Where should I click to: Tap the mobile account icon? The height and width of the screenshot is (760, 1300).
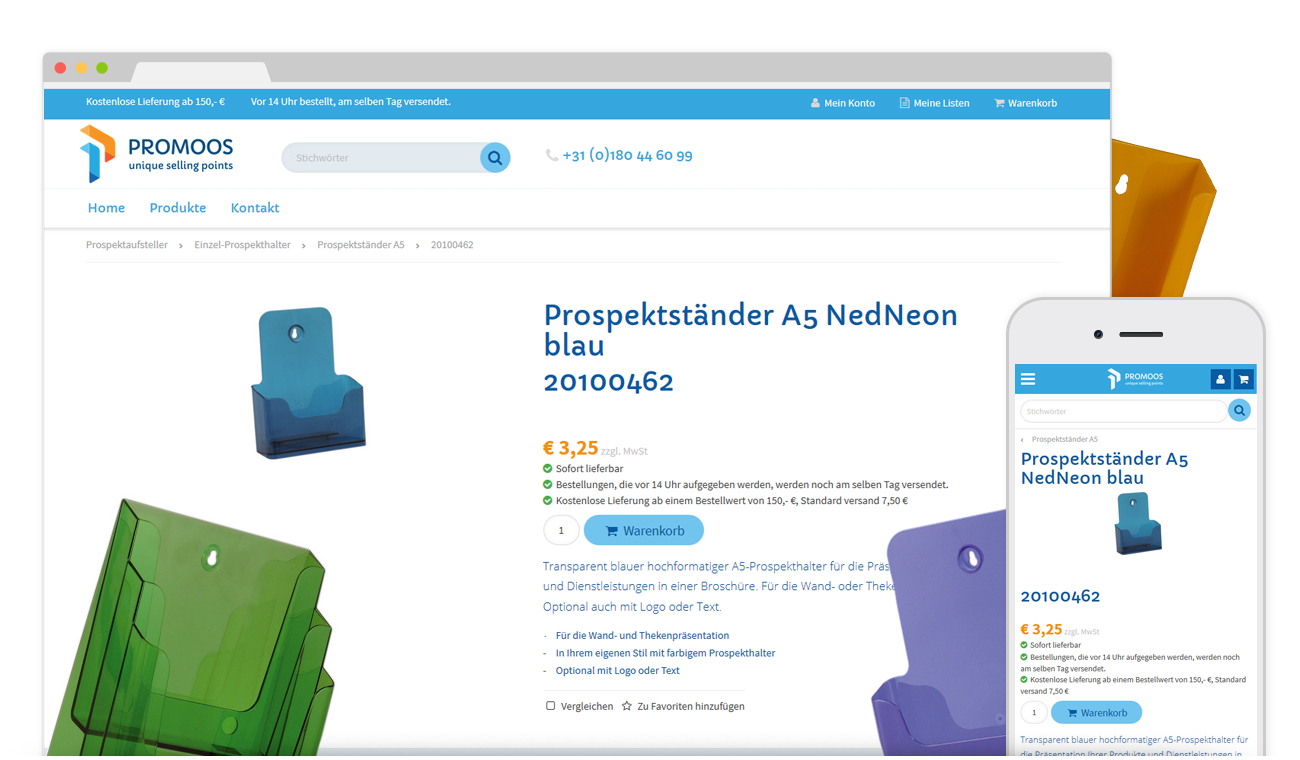click(x=1220, y=379)
